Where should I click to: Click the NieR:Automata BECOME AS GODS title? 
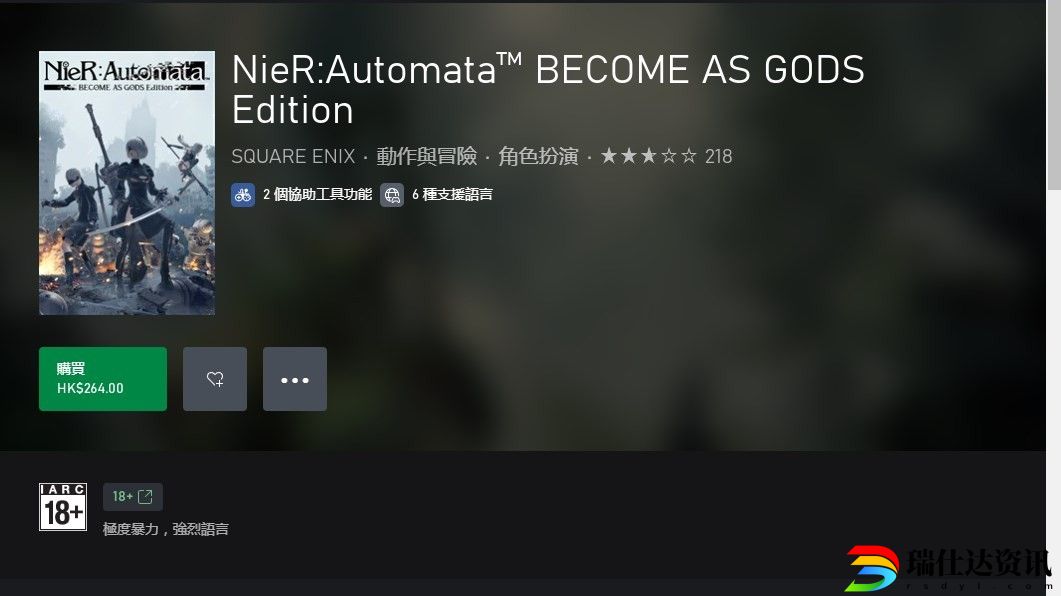coord(548,89)
